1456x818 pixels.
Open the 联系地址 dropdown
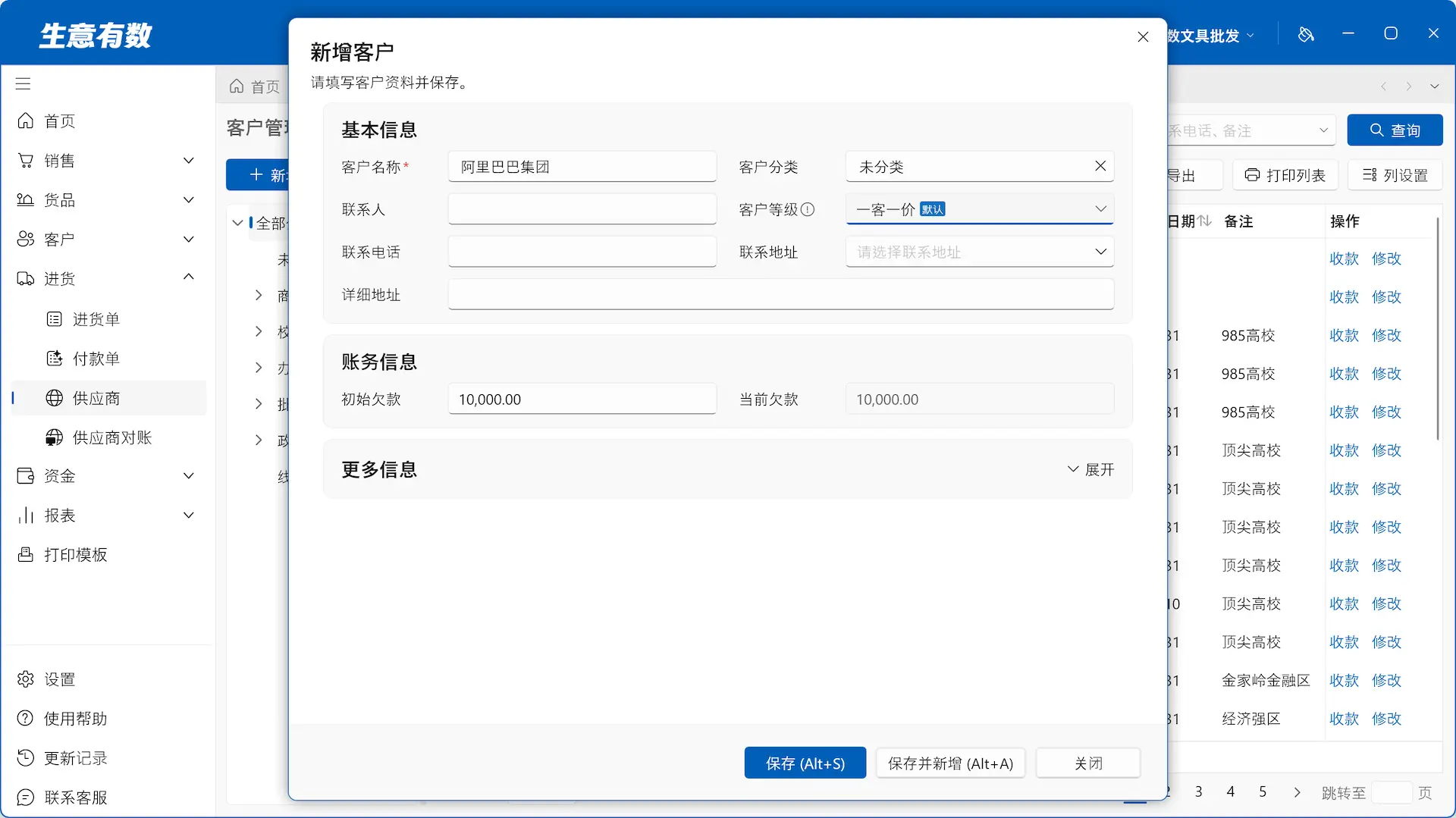pos(979,252)
